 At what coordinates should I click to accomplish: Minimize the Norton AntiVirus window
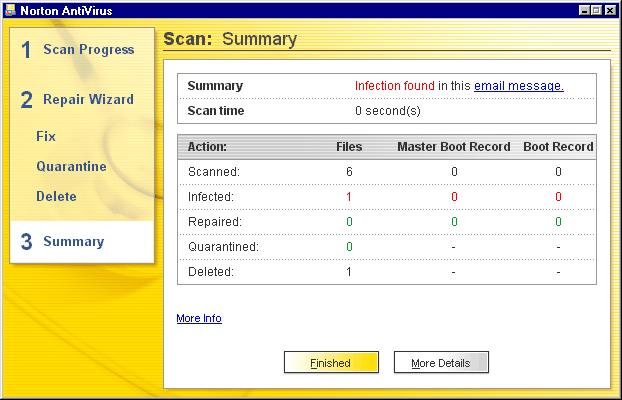[x=585, y=9]
